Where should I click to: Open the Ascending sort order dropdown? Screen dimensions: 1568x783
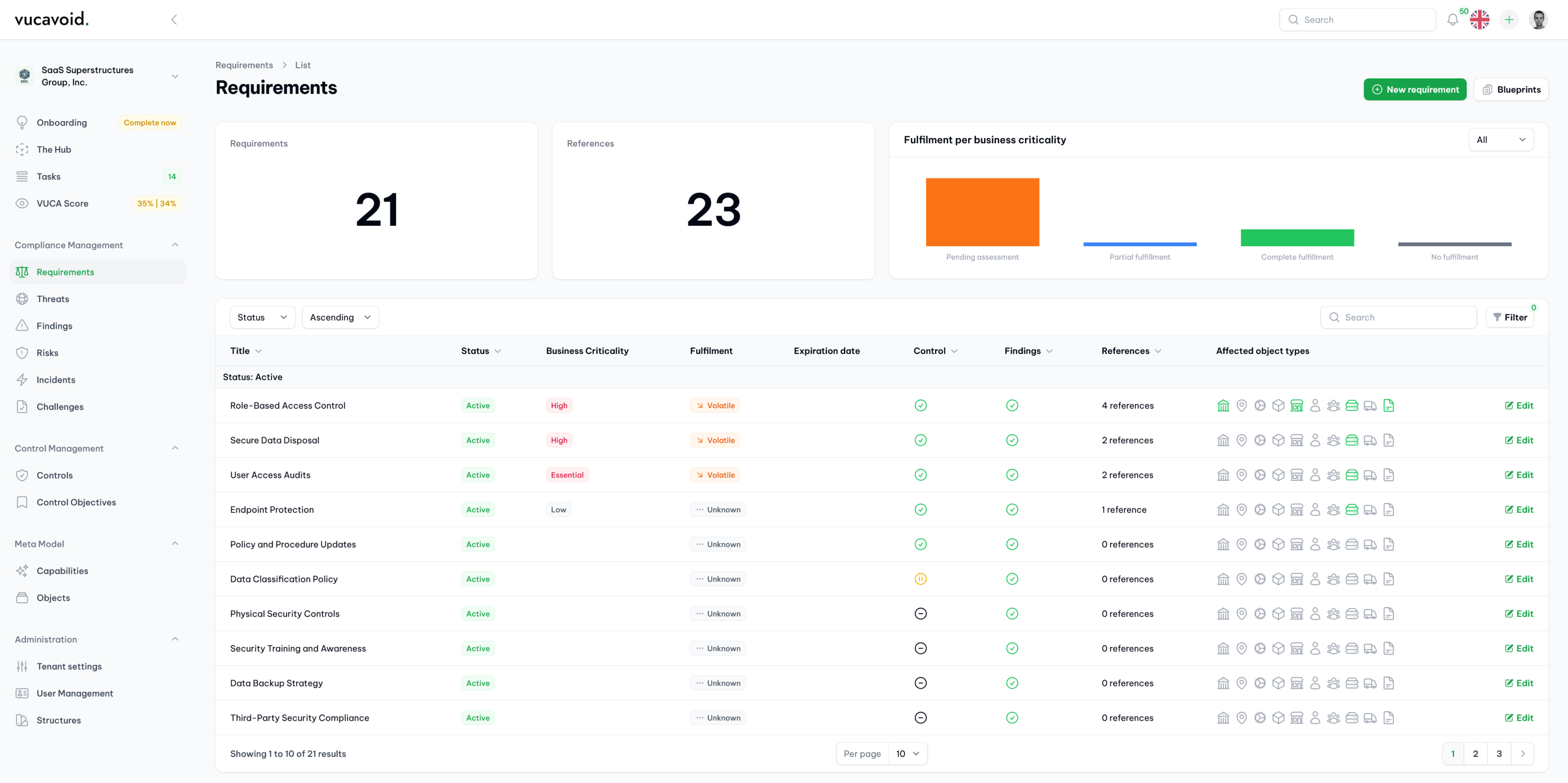click(340, 317)
